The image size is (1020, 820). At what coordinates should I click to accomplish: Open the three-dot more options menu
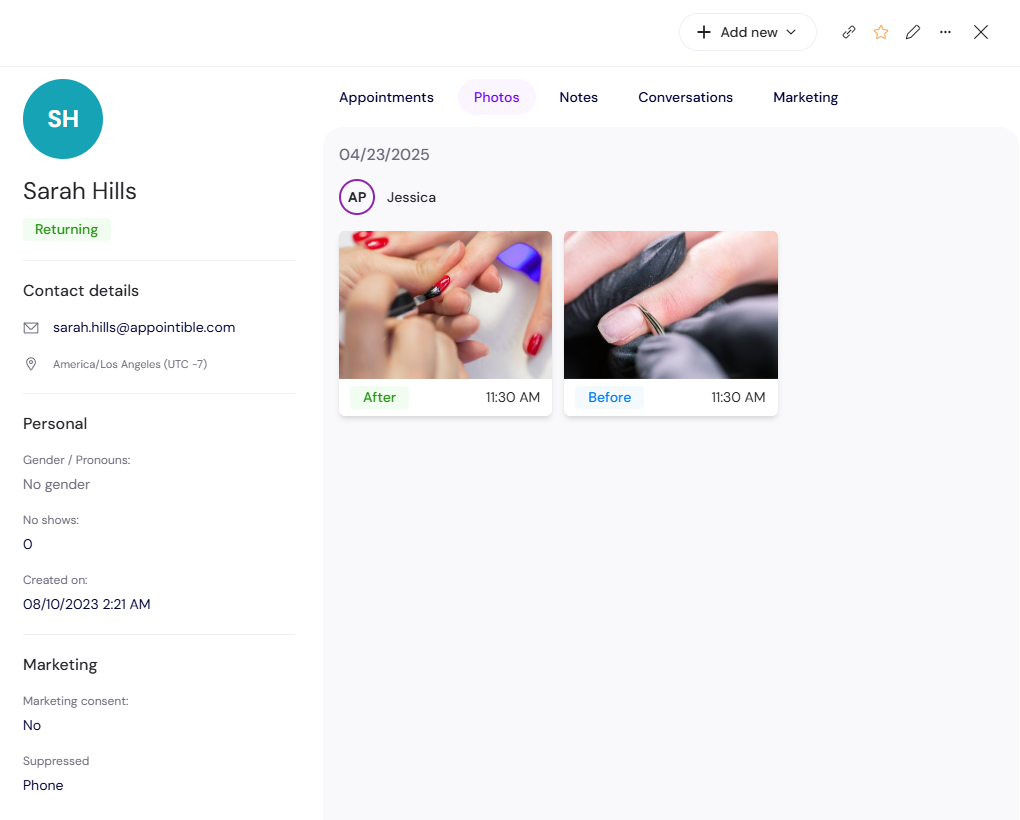tap(945, 32)
